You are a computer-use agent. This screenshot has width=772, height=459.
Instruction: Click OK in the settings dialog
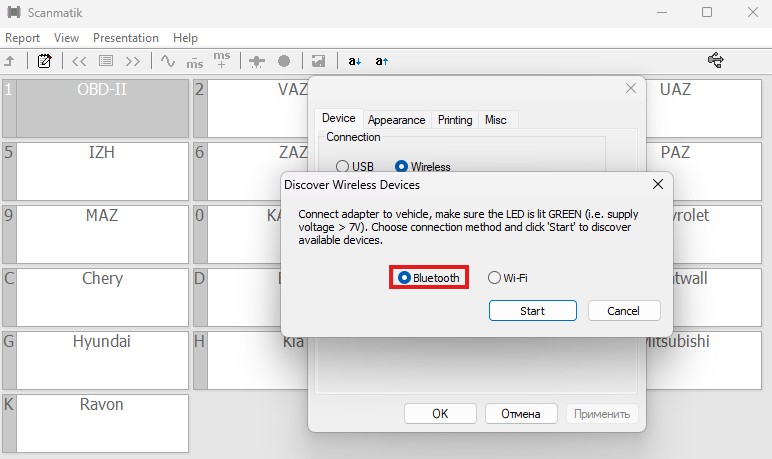tap(440, 413)
